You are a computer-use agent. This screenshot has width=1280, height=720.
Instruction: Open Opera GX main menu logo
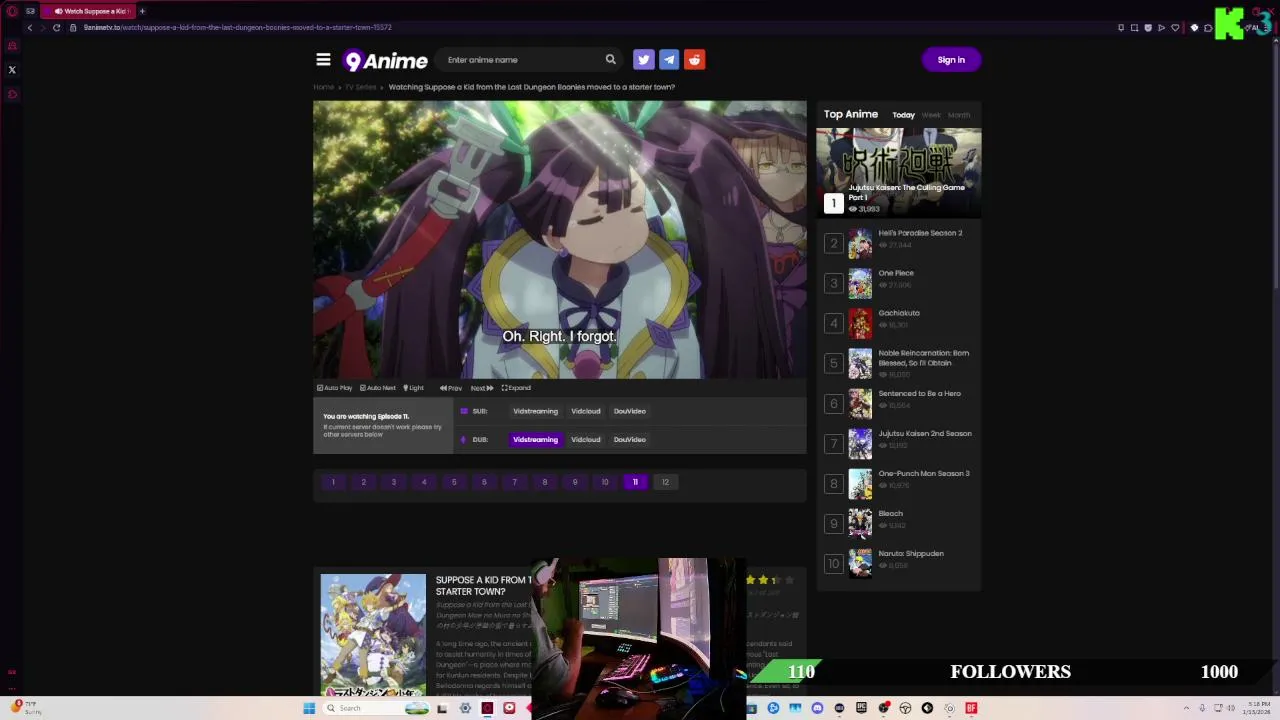[x=12, y=11]
